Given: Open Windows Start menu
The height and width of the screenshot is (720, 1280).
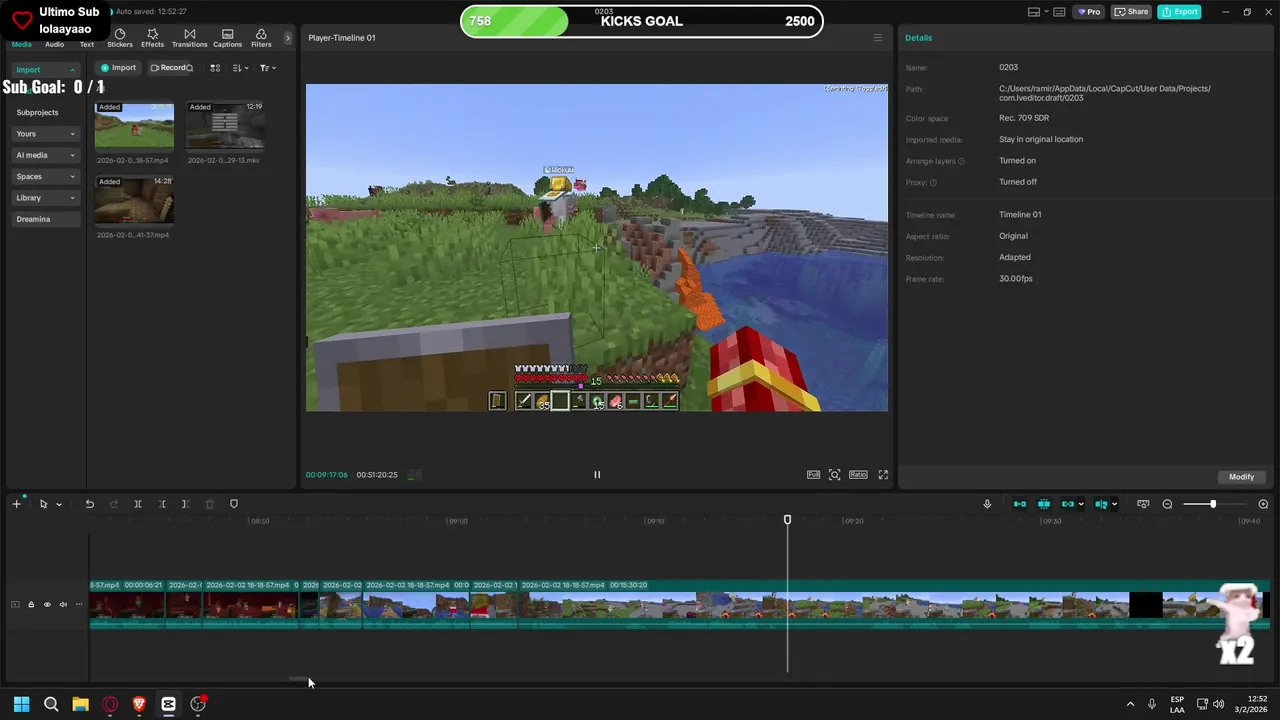Looking at the screenshot, I should pyautogui.click(x=21, y=704).
